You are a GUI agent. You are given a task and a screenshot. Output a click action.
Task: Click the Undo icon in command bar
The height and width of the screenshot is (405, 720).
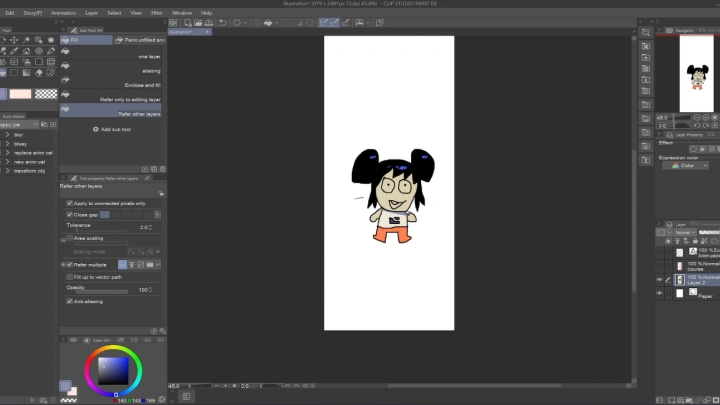tap(223, 22)
